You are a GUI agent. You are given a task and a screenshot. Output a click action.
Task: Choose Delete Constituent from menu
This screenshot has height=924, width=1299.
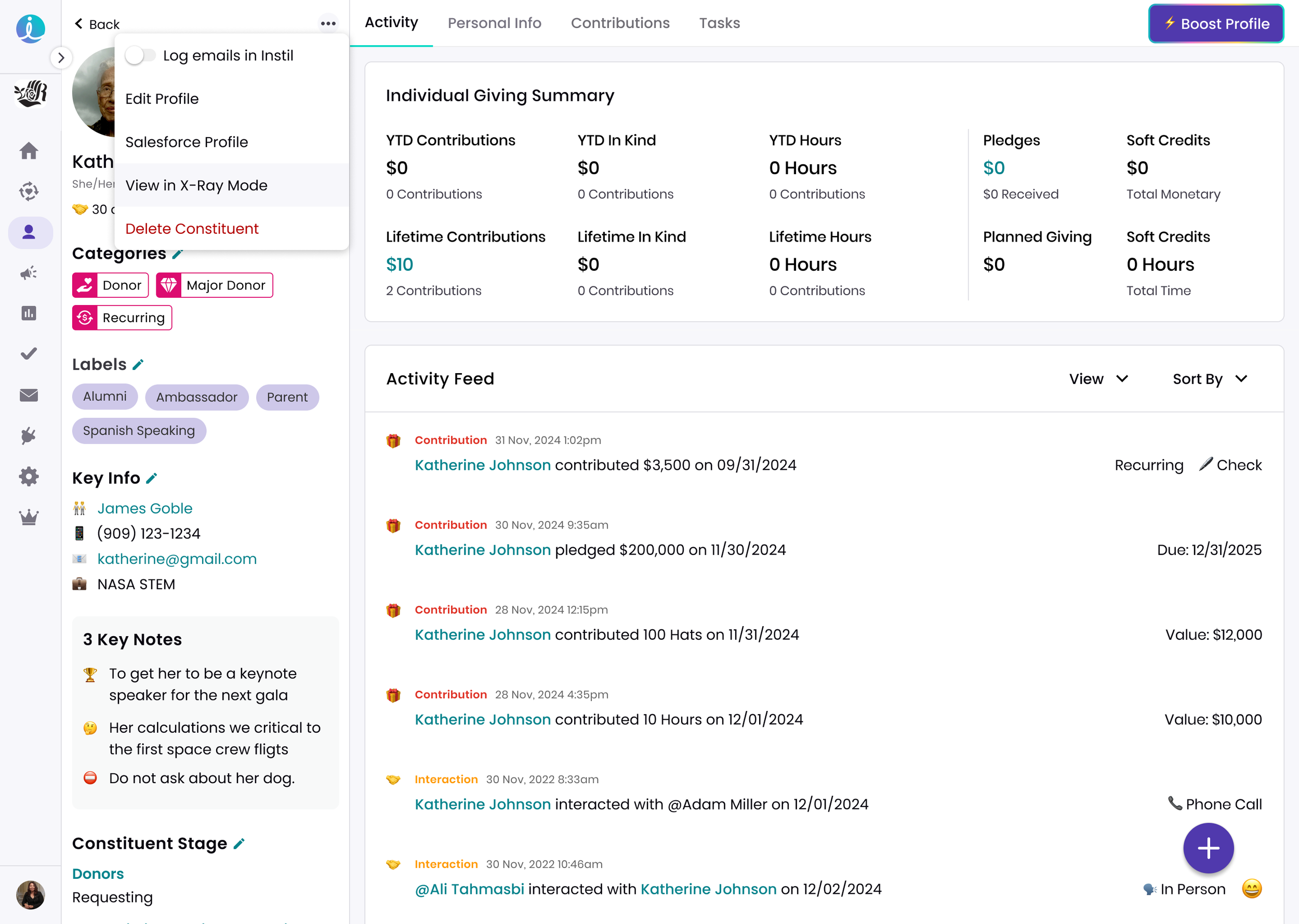[x=192, y=229]
